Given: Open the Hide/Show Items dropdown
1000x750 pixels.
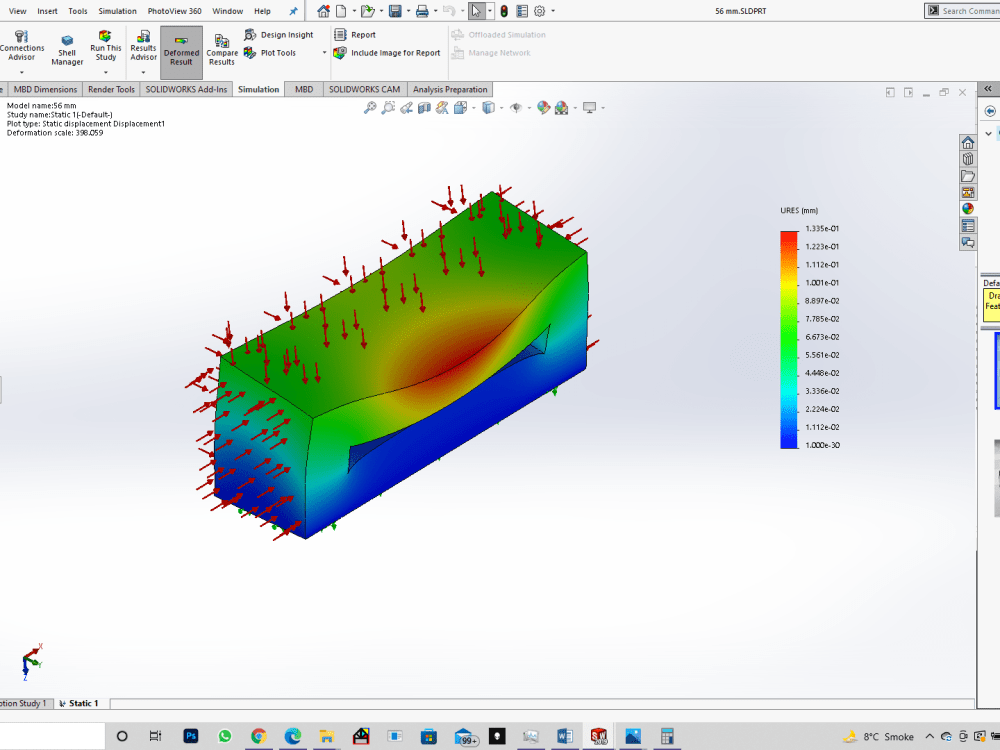Looking at the screenshot, I should pyautogui.click(x=527, y=107).
